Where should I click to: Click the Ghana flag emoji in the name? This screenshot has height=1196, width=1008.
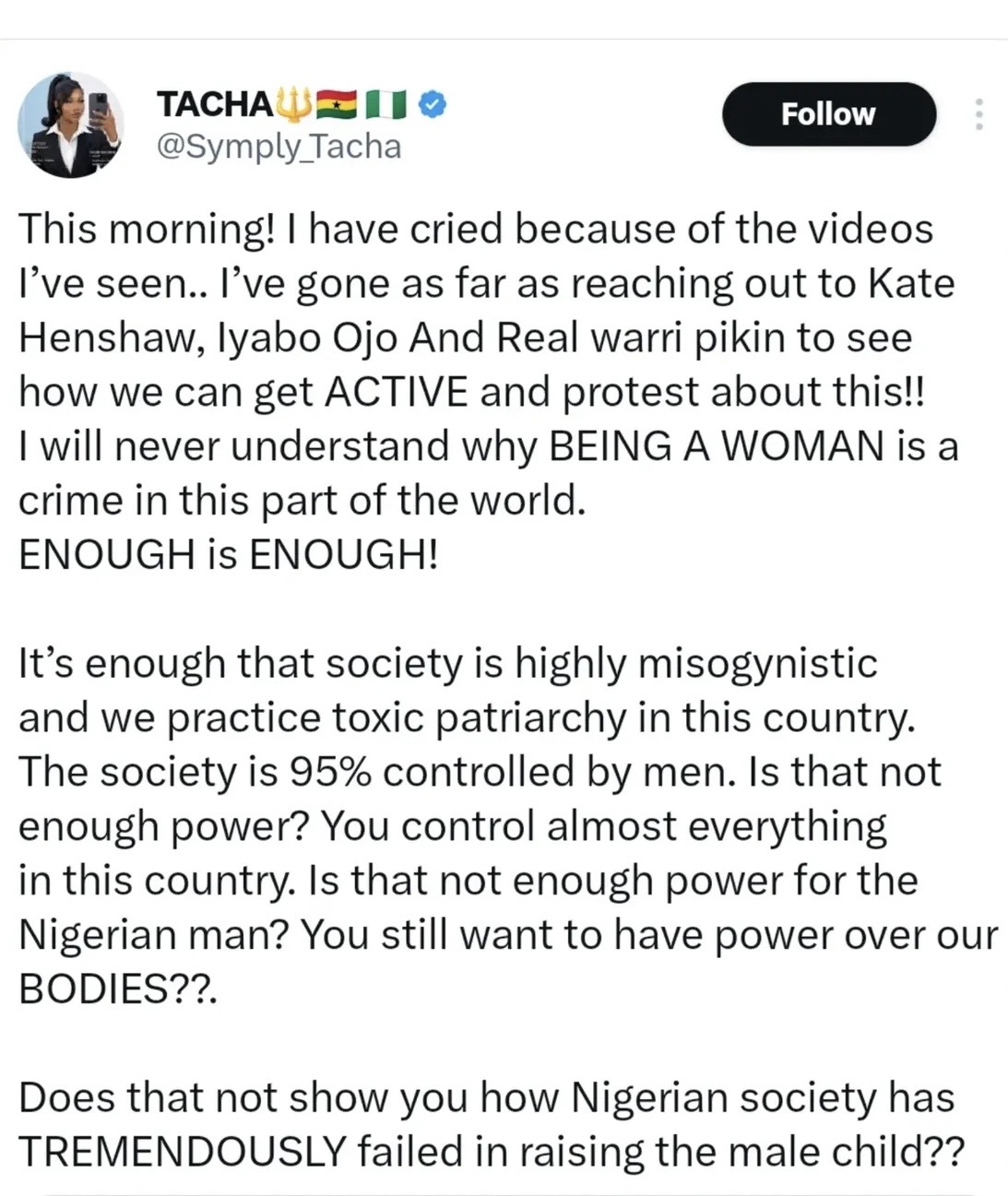pos(336,104)
